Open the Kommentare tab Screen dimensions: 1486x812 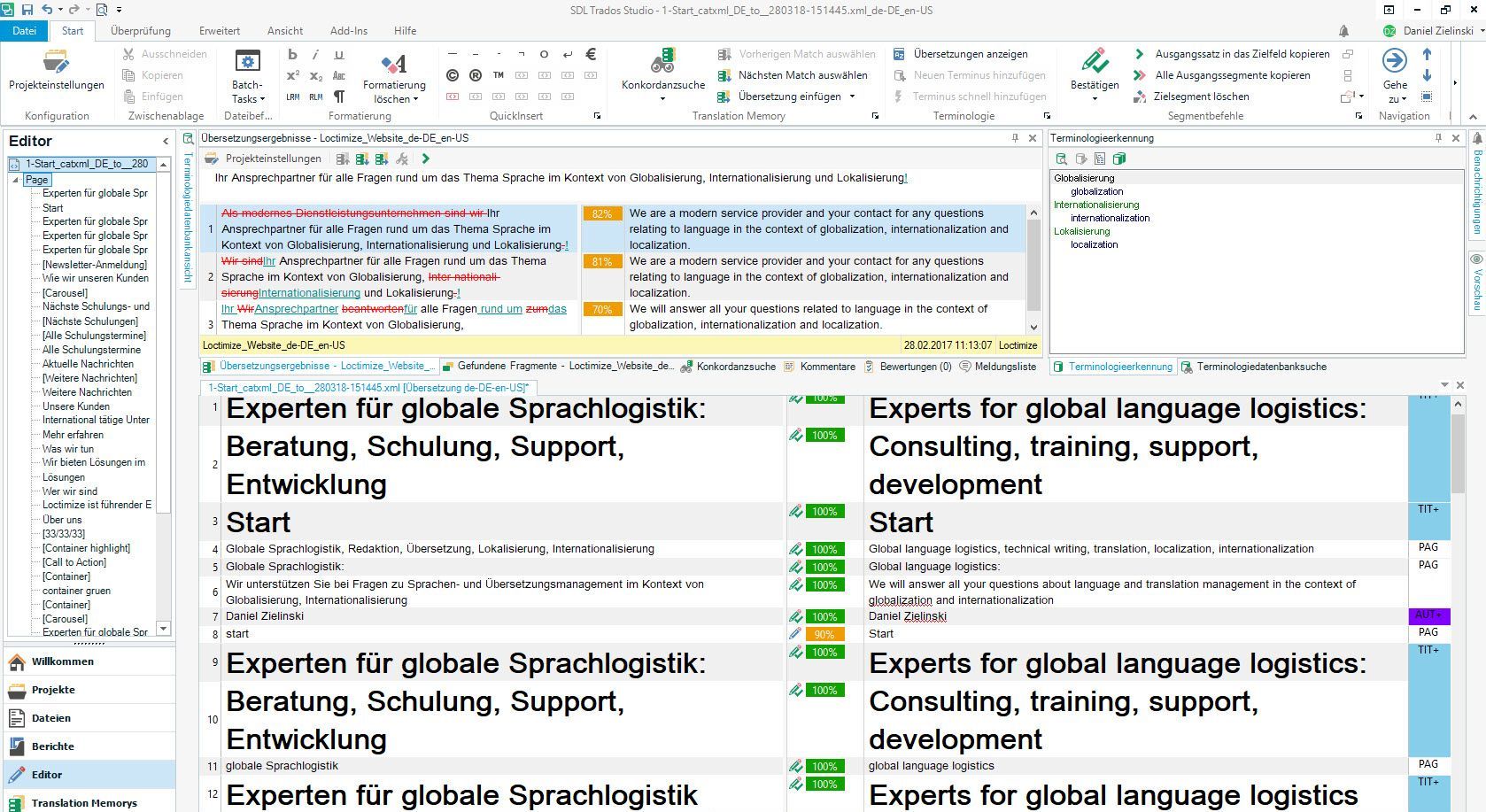click(x=819, y=367)
